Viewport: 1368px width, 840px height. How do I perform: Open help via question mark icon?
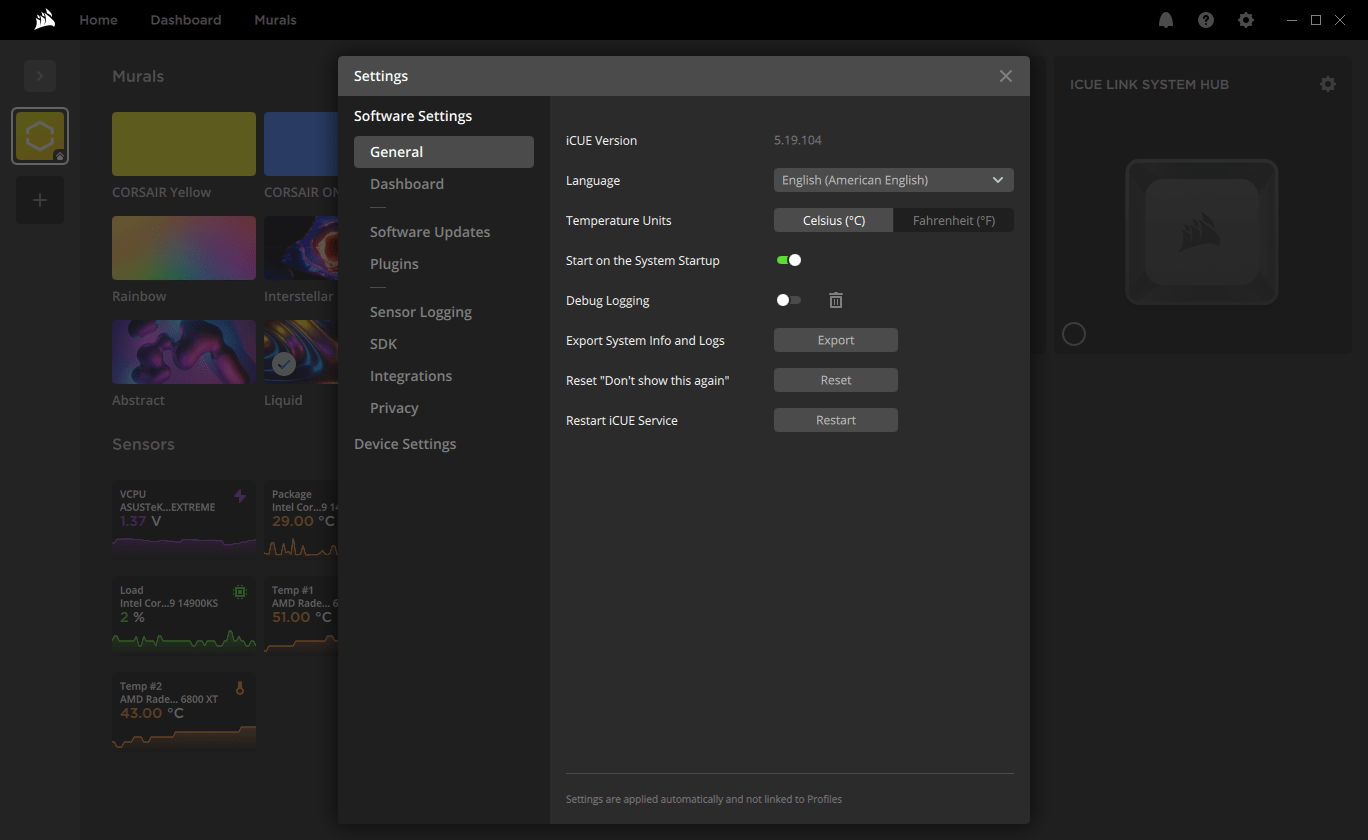point(1206,20)
